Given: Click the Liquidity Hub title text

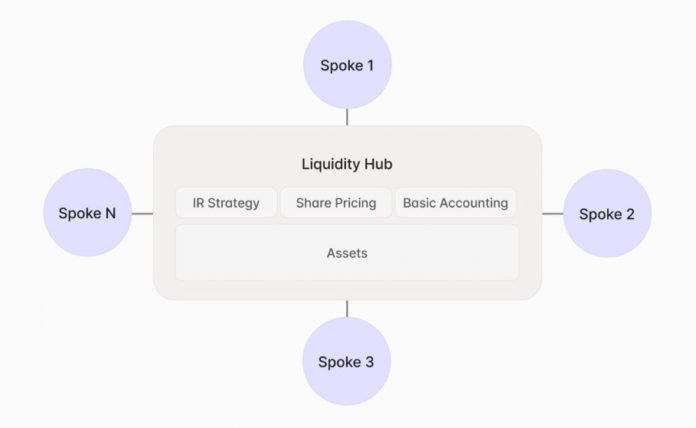Looking at the screenshot, I should point(347,164).
